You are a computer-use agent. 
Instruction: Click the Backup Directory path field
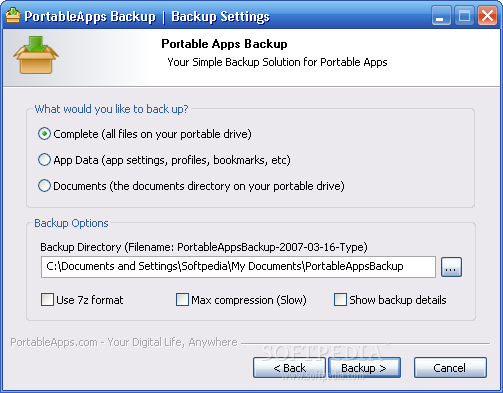pyautogui.click(x=238, y=267)
